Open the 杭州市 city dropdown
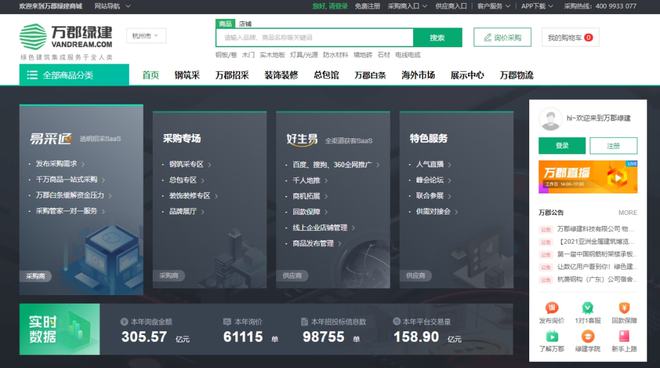 pos(146,36)
